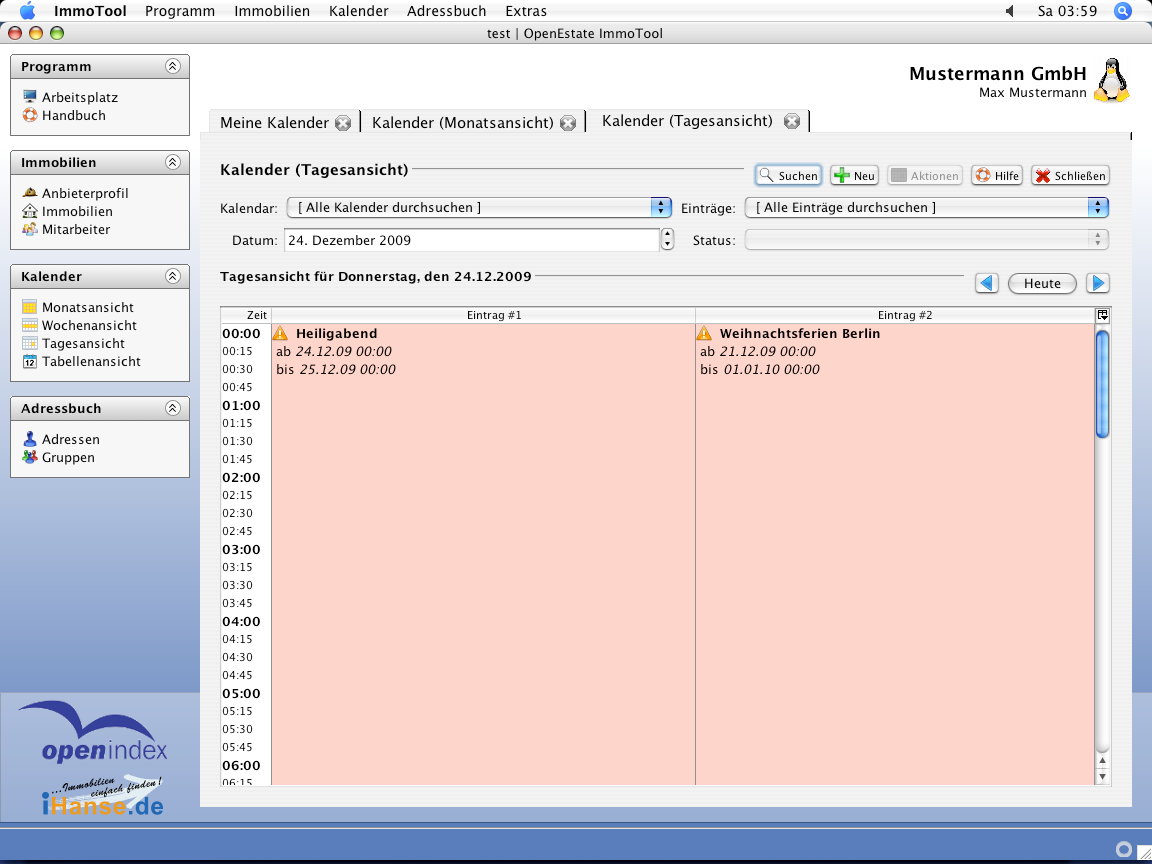Viewport: 1152px width, 864px height.
Task: Collapse the Programm sidebar panel
Action: [x=172, y=66]
